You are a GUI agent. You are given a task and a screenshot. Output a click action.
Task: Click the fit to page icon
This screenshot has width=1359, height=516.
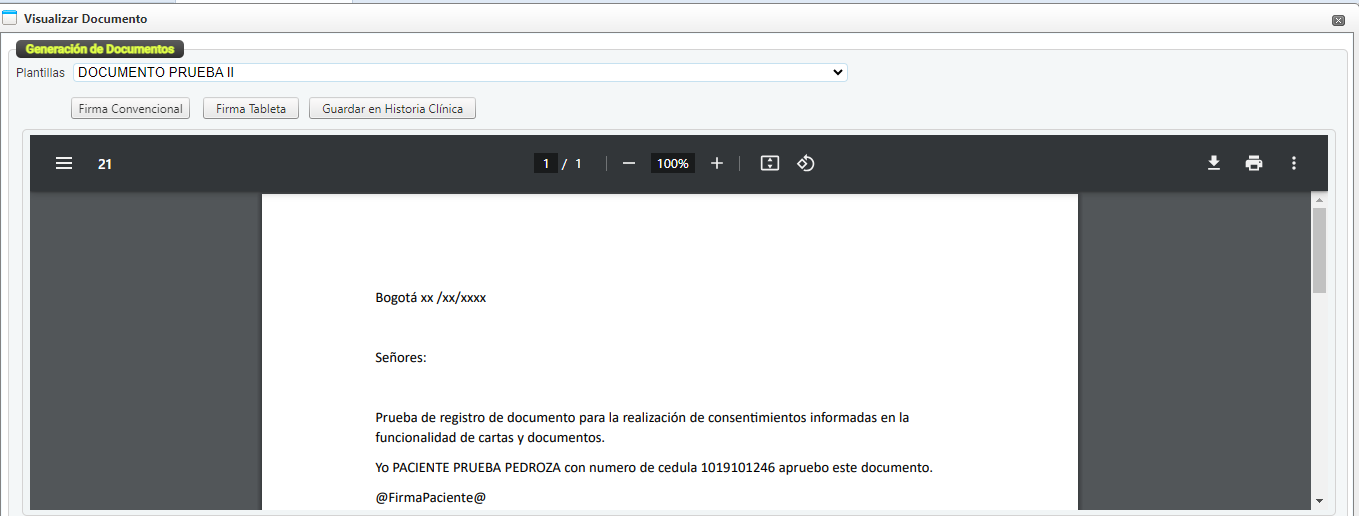tap(769, 163)
